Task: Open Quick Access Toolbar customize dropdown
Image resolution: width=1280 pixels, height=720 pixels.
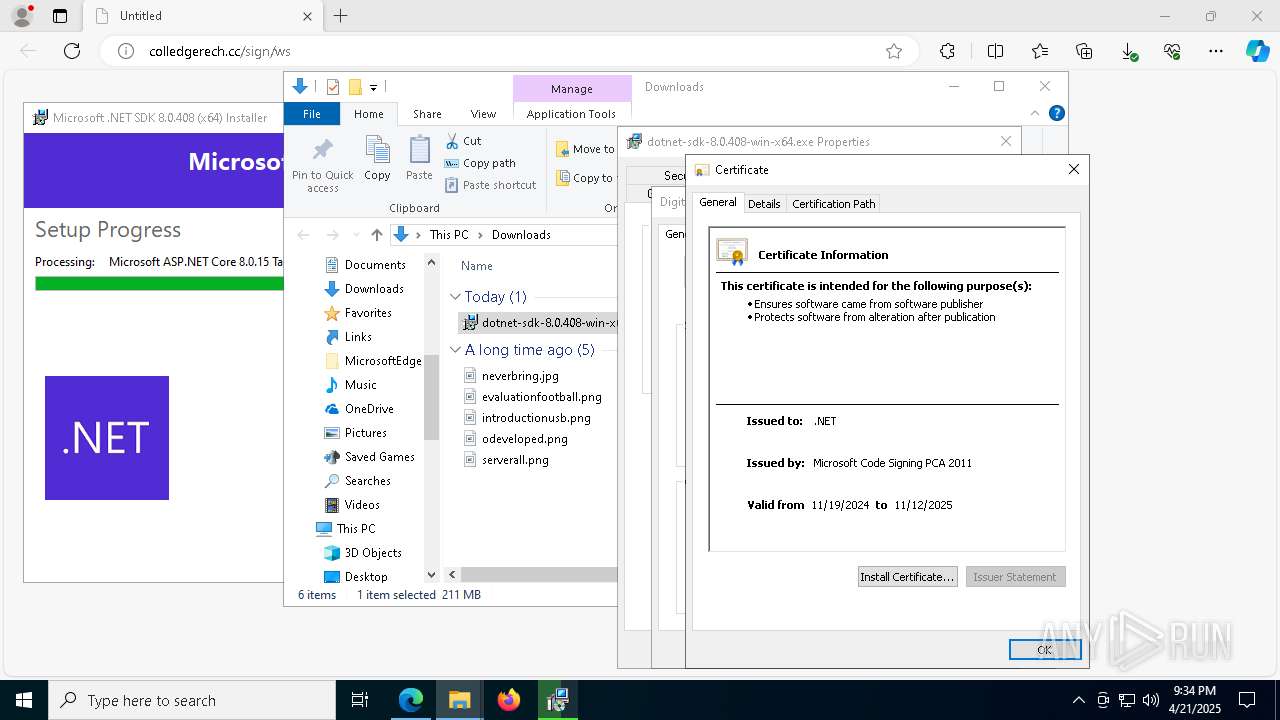Action: click(x=373, y=88)
